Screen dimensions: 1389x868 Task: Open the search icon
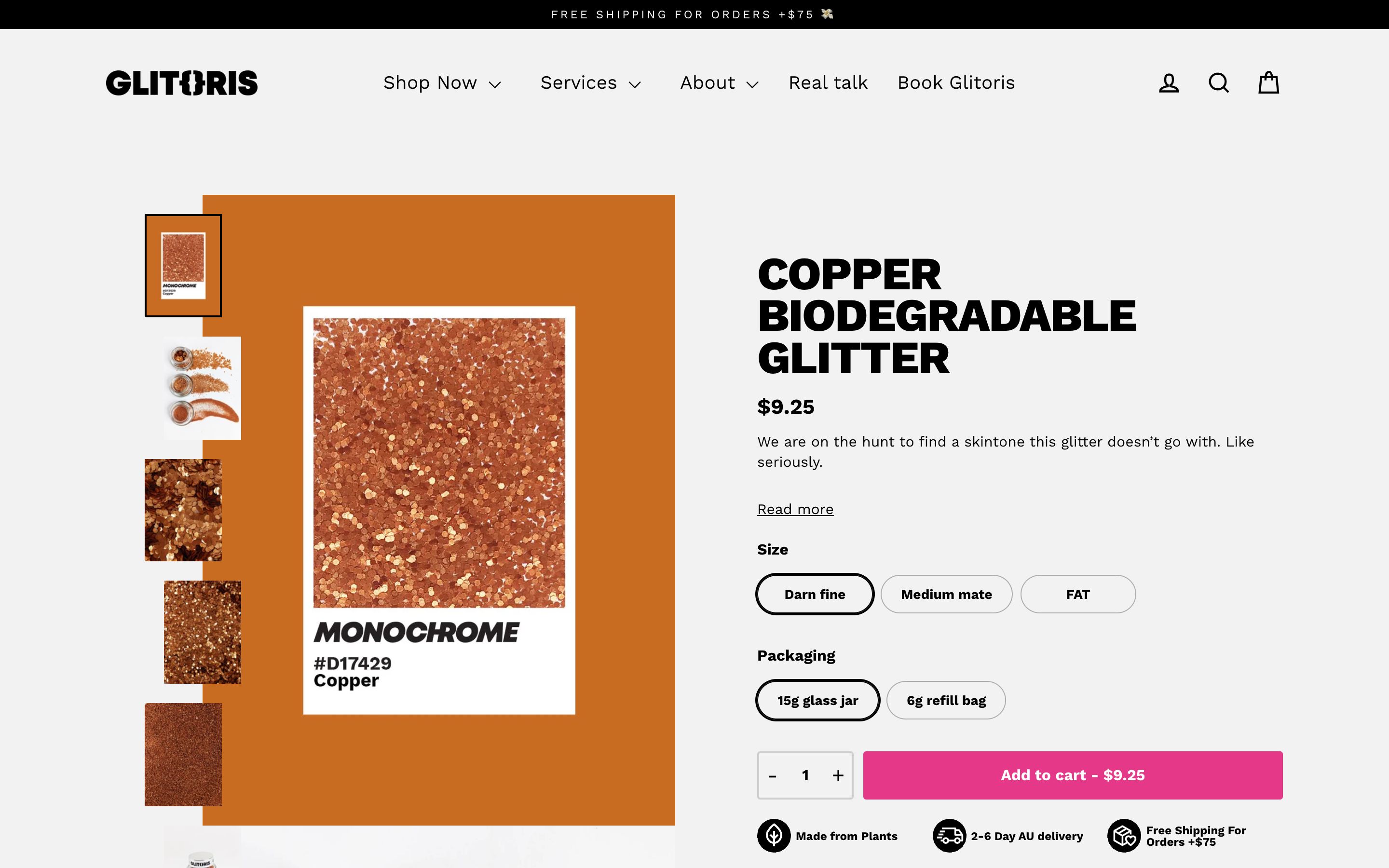[x=1218, y=82]
